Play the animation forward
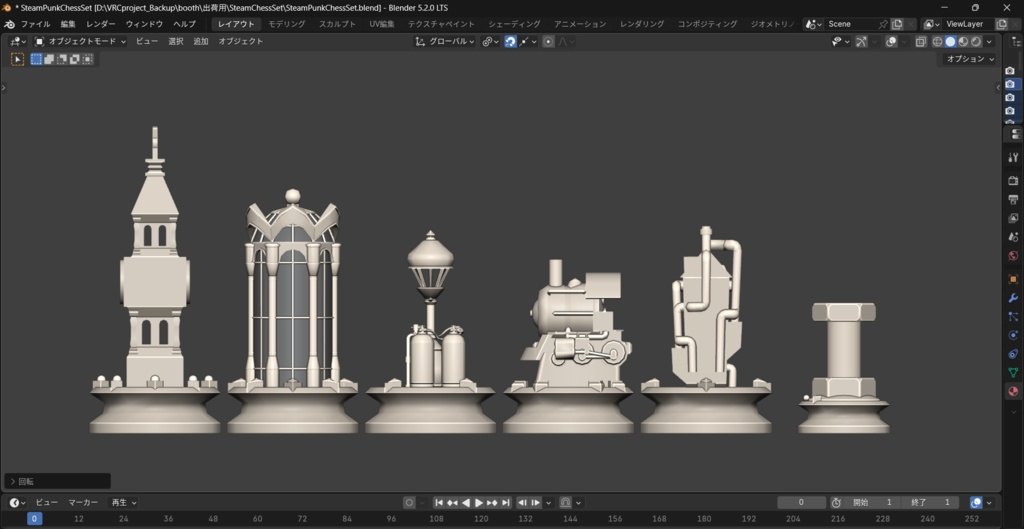 (479, 503)
